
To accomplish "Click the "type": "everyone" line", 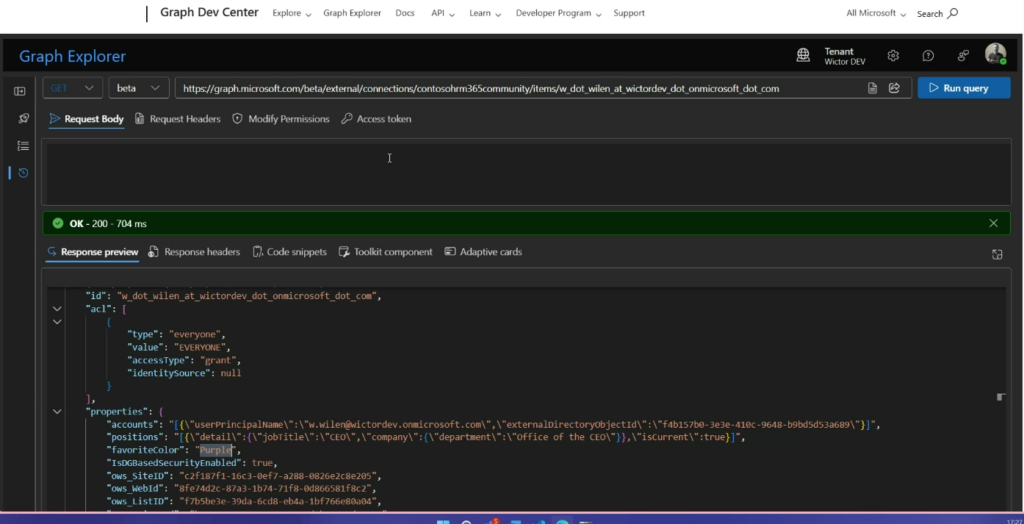I will point(176,335).
